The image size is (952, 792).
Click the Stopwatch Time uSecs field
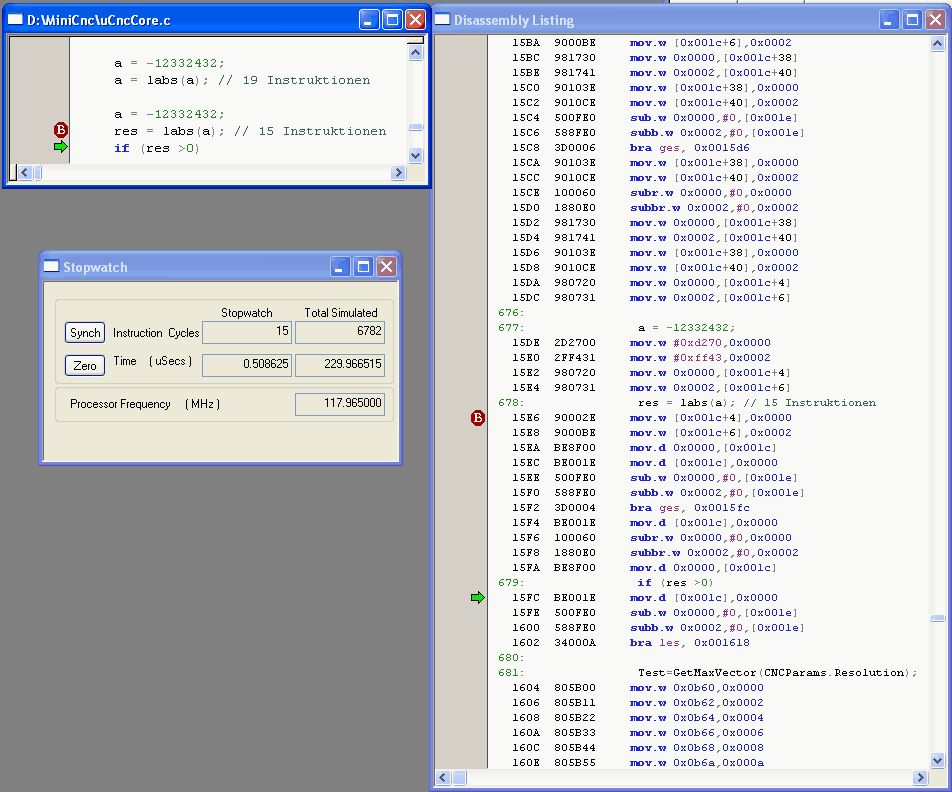point(247,364)
